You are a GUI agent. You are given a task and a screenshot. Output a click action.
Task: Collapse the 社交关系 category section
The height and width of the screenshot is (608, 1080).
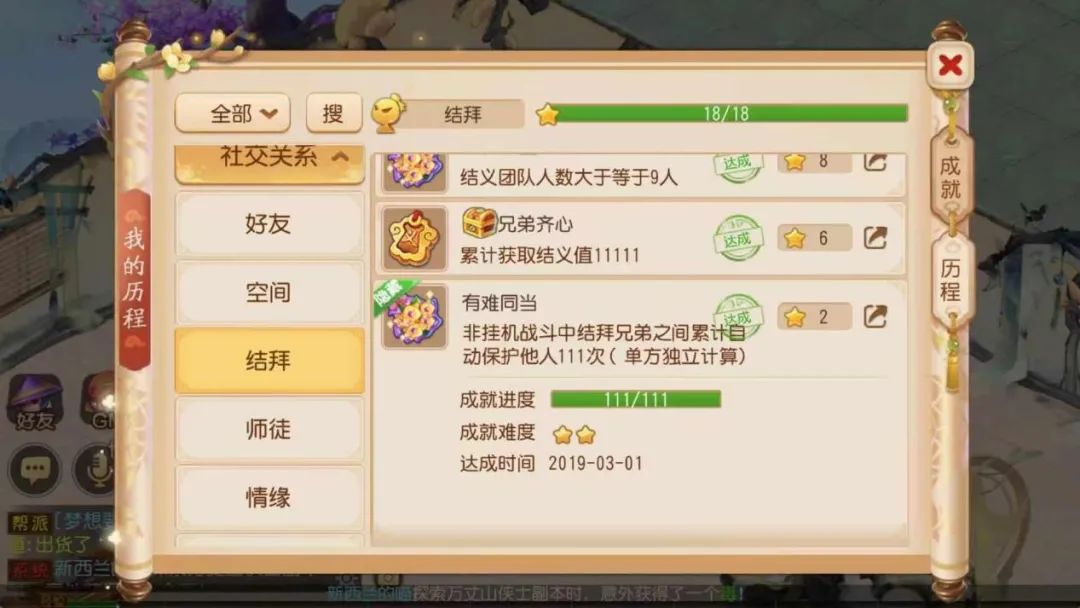(x=269, y=160)
